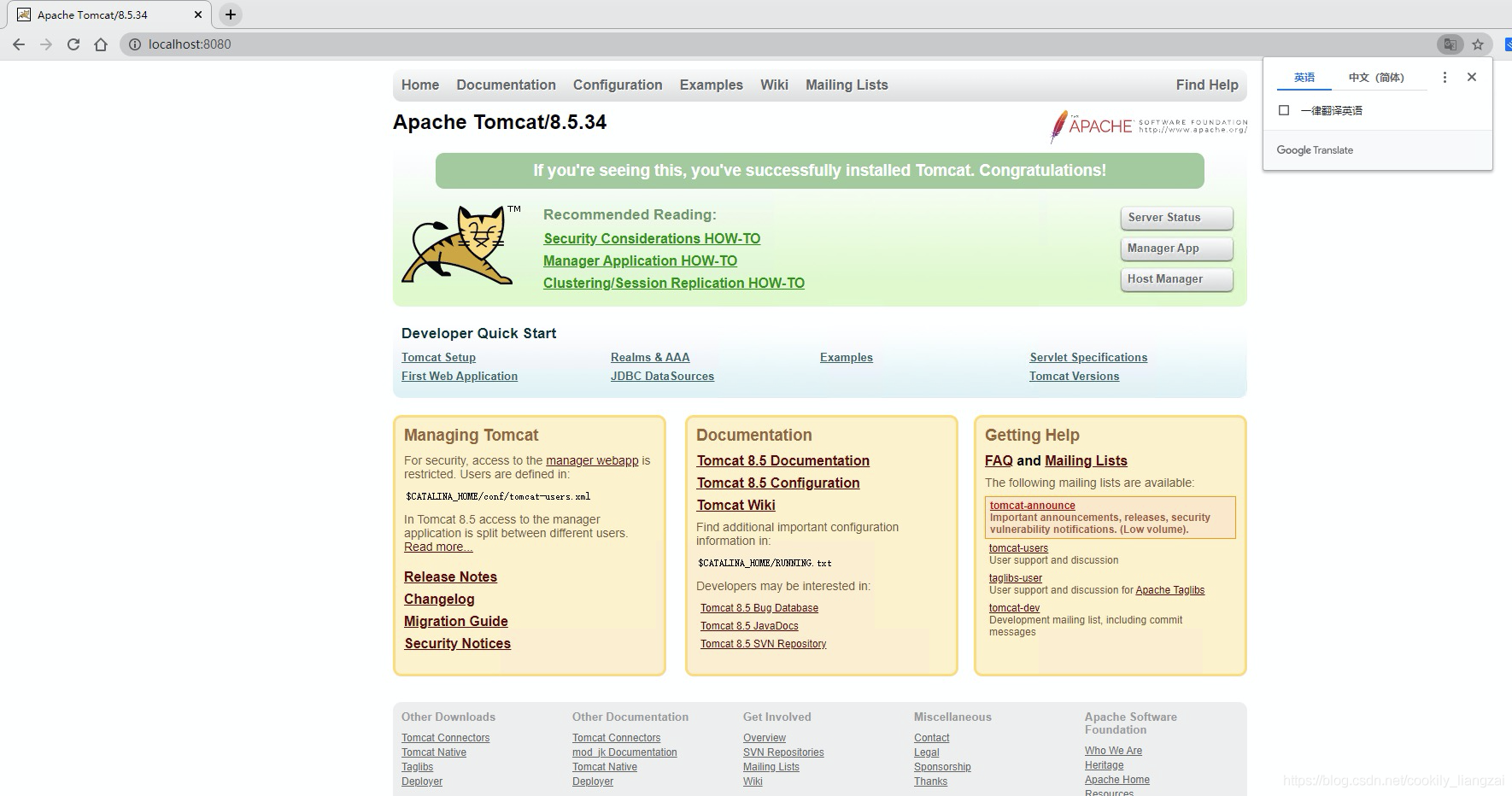Open Tomcat Versions link
This screenshot has width=1512, height=796.
[x=1074, y=377]
